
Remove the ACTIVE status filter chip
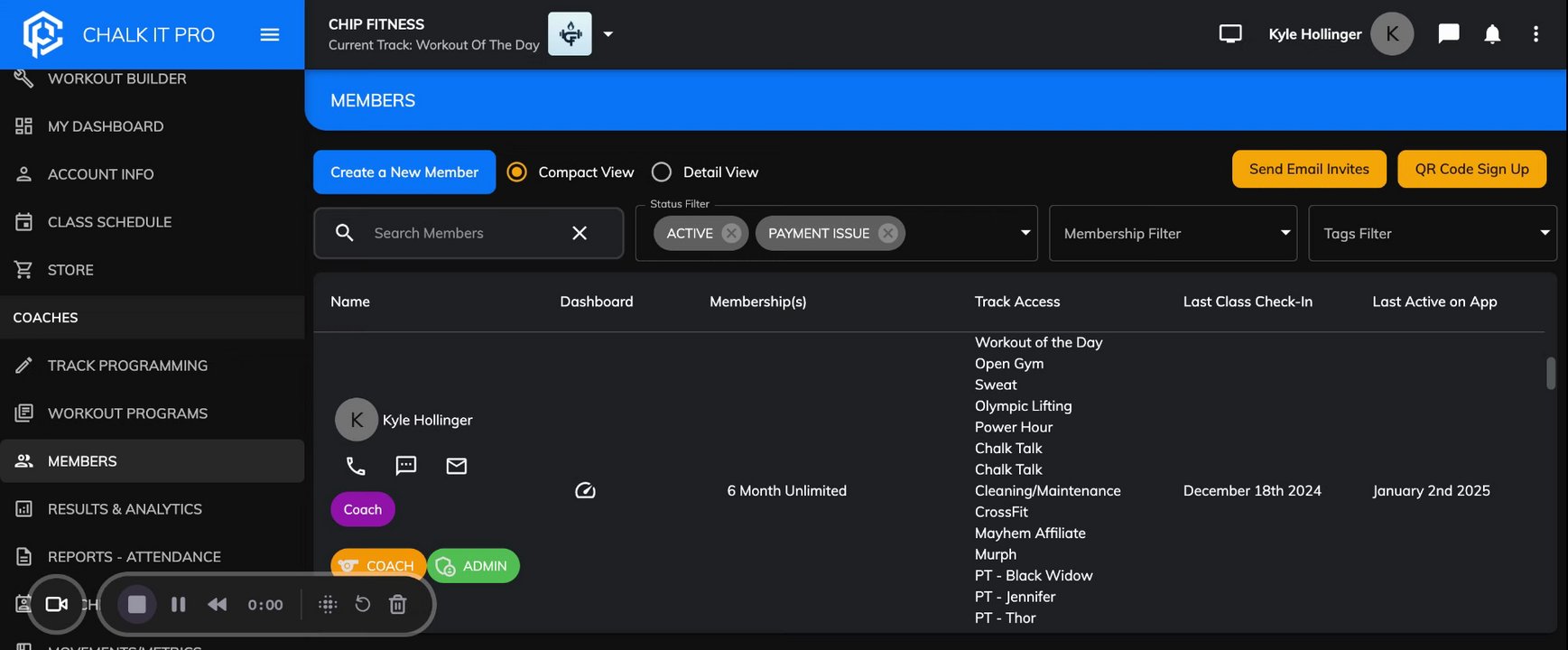[x=731, y=233]
